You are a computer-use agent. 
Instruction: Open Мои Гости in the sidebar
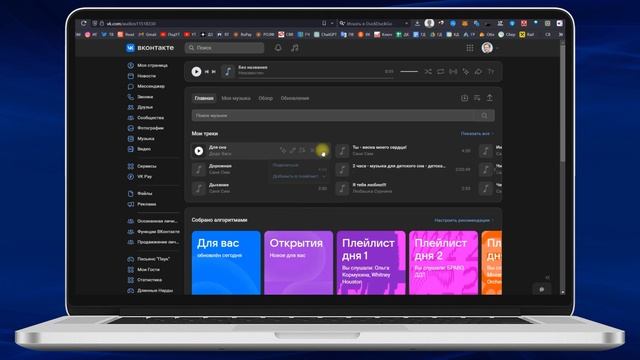point(144,270)
